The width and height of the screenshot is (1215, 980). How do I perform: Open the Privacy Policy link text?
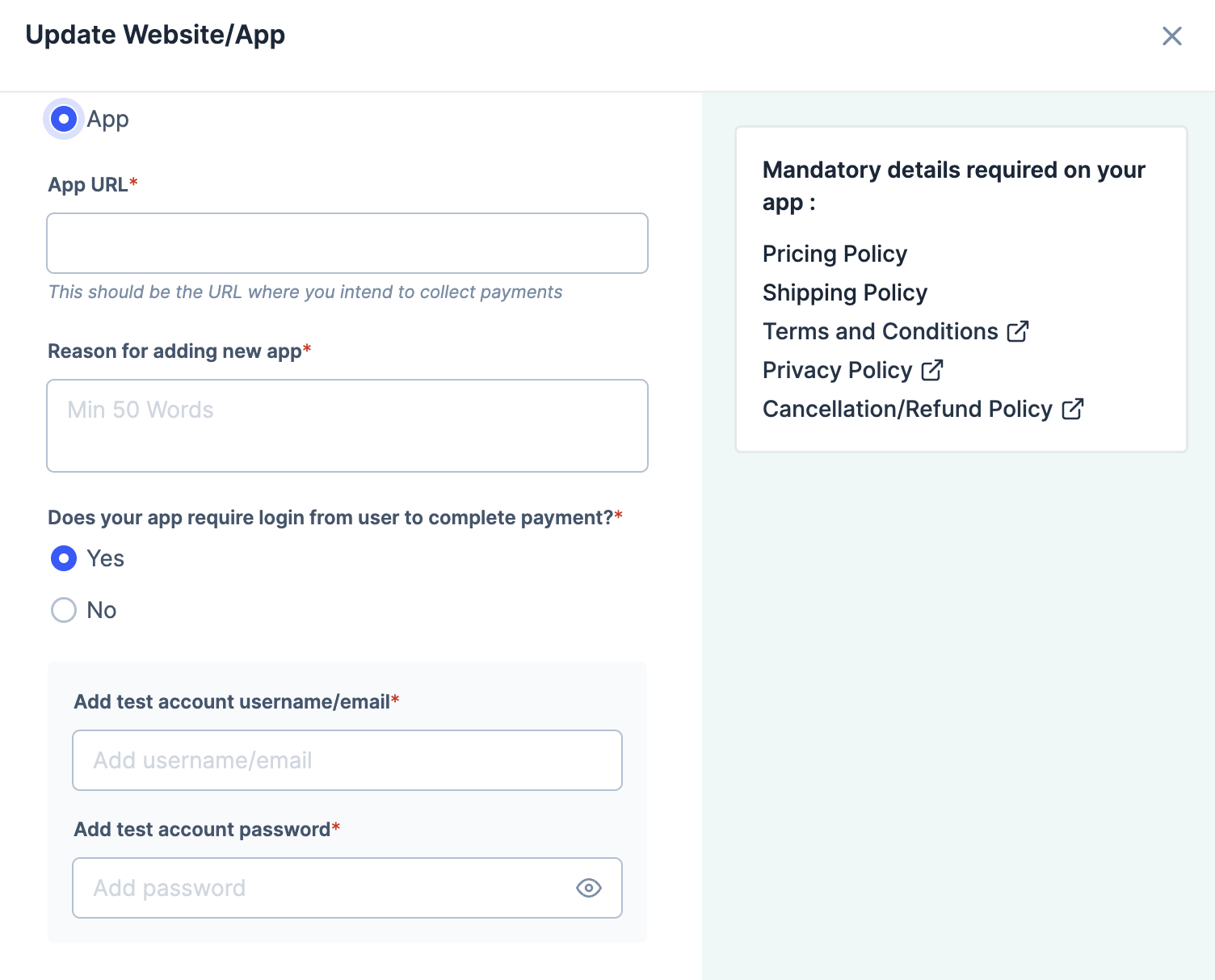coord(838,370)
